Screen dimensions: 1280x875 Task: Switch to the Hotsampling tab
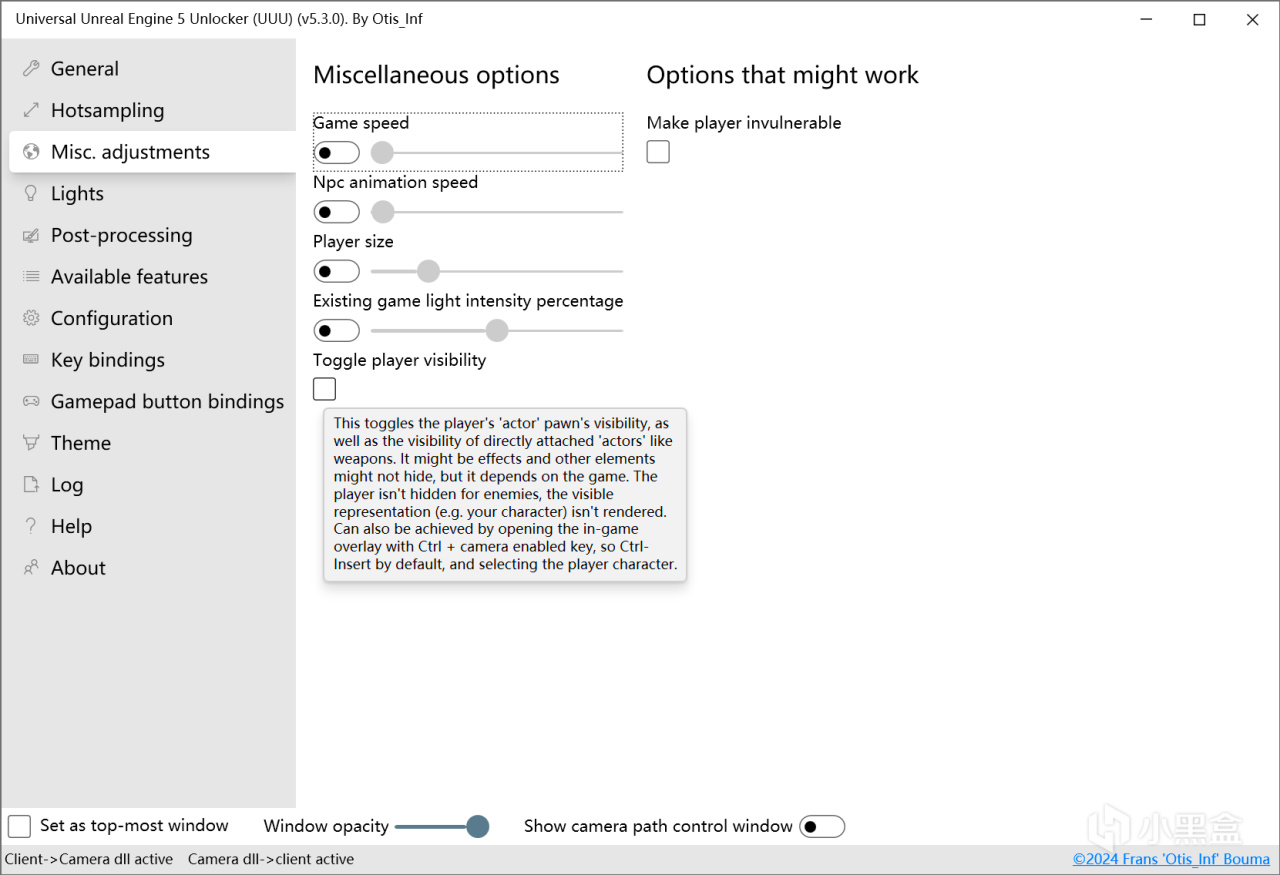tap(152, 110)
